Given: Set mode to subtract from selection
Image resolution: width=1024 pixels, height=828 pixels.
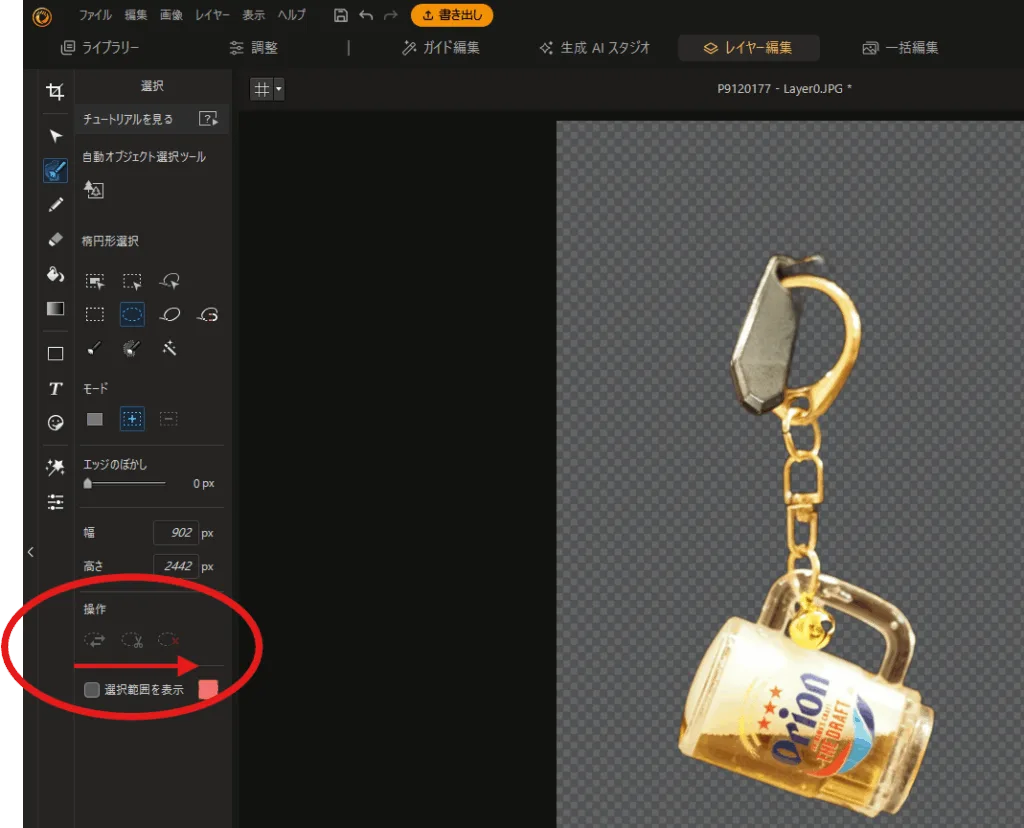Looking at the screenshot, I should [168, 419].
